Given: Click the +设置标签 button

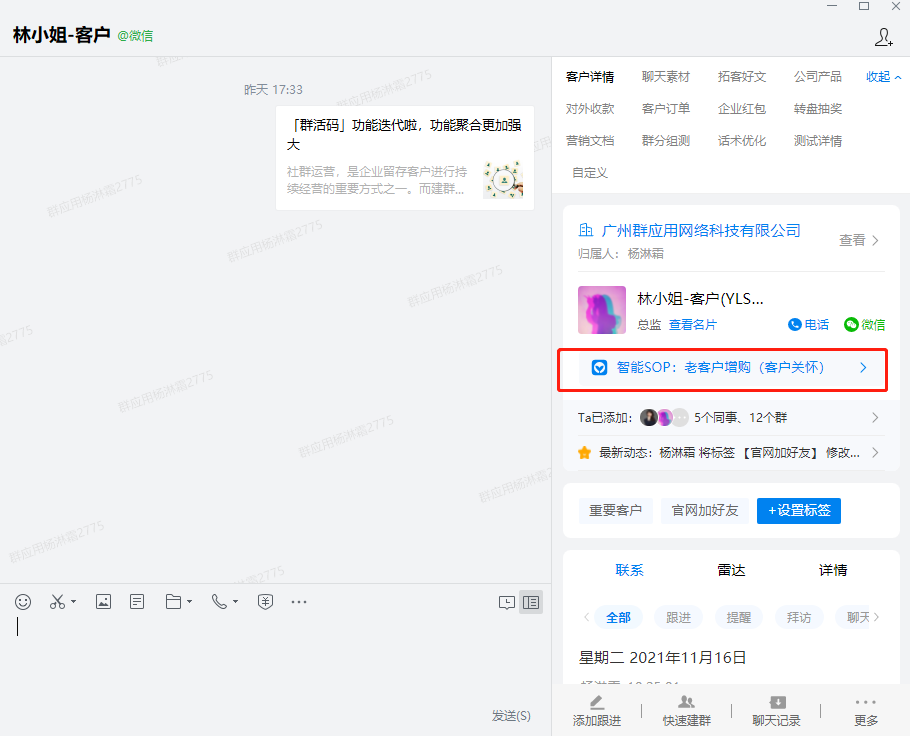Looking at the screenshot, I should [x=798, y=510].
